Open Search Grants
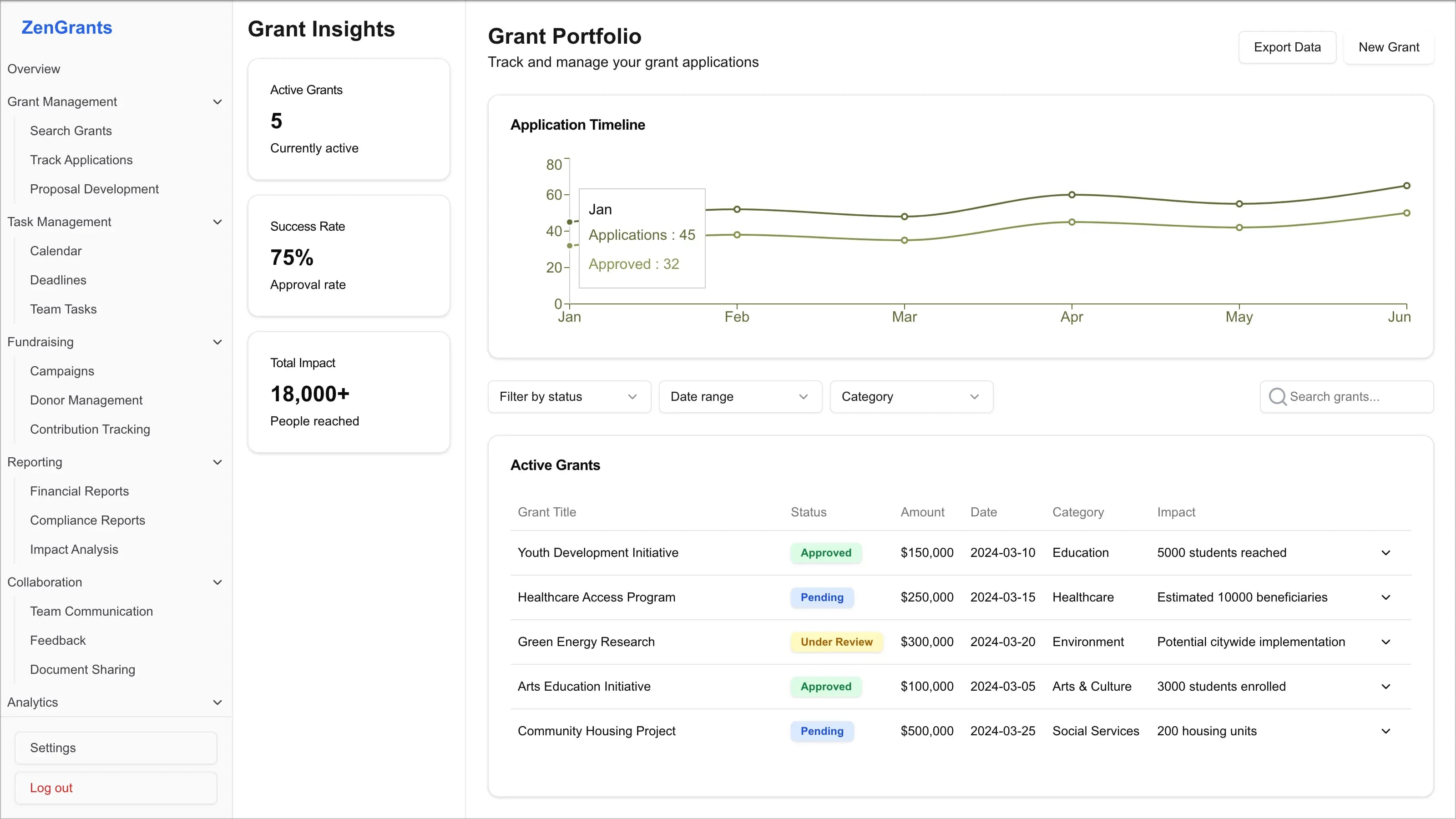This screenshot has width=1456, height=819. pos(71,131)
